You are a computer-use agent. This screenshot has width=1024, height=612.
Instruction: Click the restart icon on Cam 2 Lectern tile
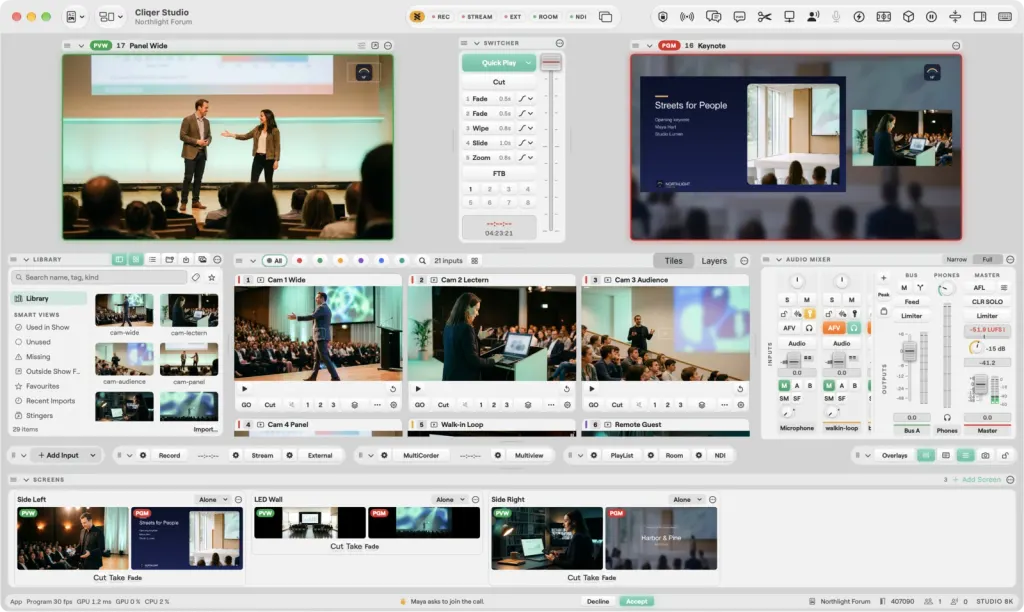[x=566, y=389]
